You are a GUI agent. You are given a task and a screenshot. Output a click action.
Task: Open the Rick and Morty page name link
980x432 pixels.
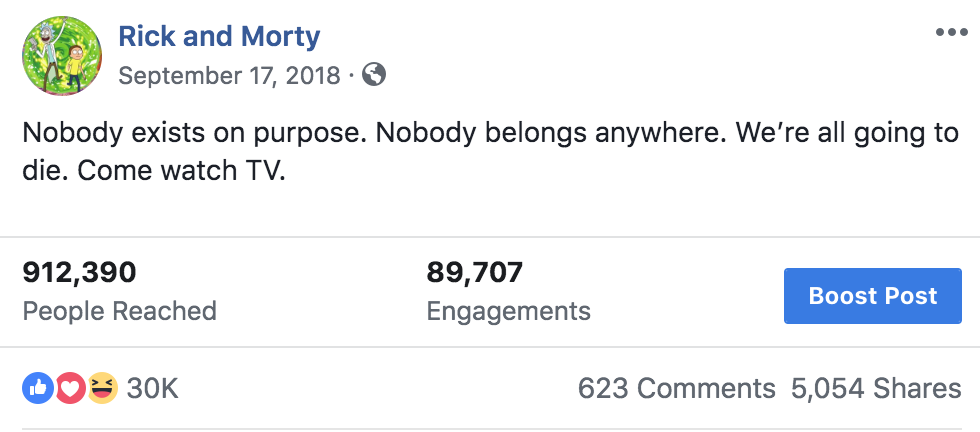[x=219, y=37]
